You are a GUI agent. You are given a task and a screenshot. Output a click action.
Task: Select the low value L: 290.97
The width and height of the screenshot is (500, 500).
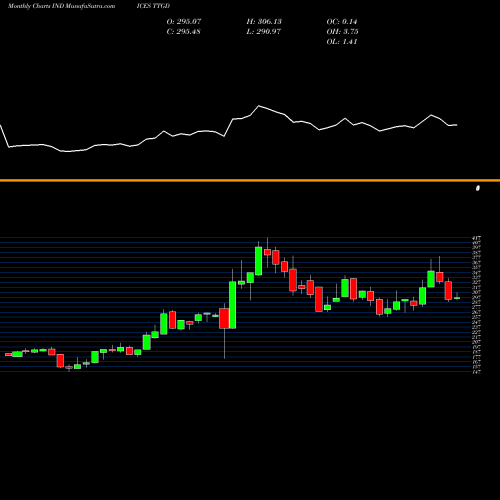coord(263,32)
